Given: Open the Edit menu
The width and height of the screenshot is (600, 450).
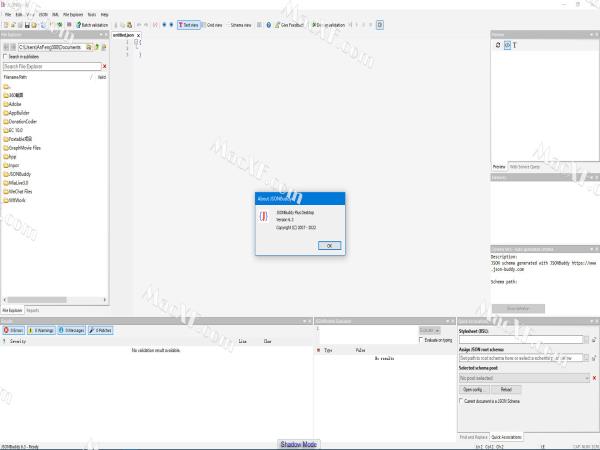Looking at the screenshot, I should (19, 15).
